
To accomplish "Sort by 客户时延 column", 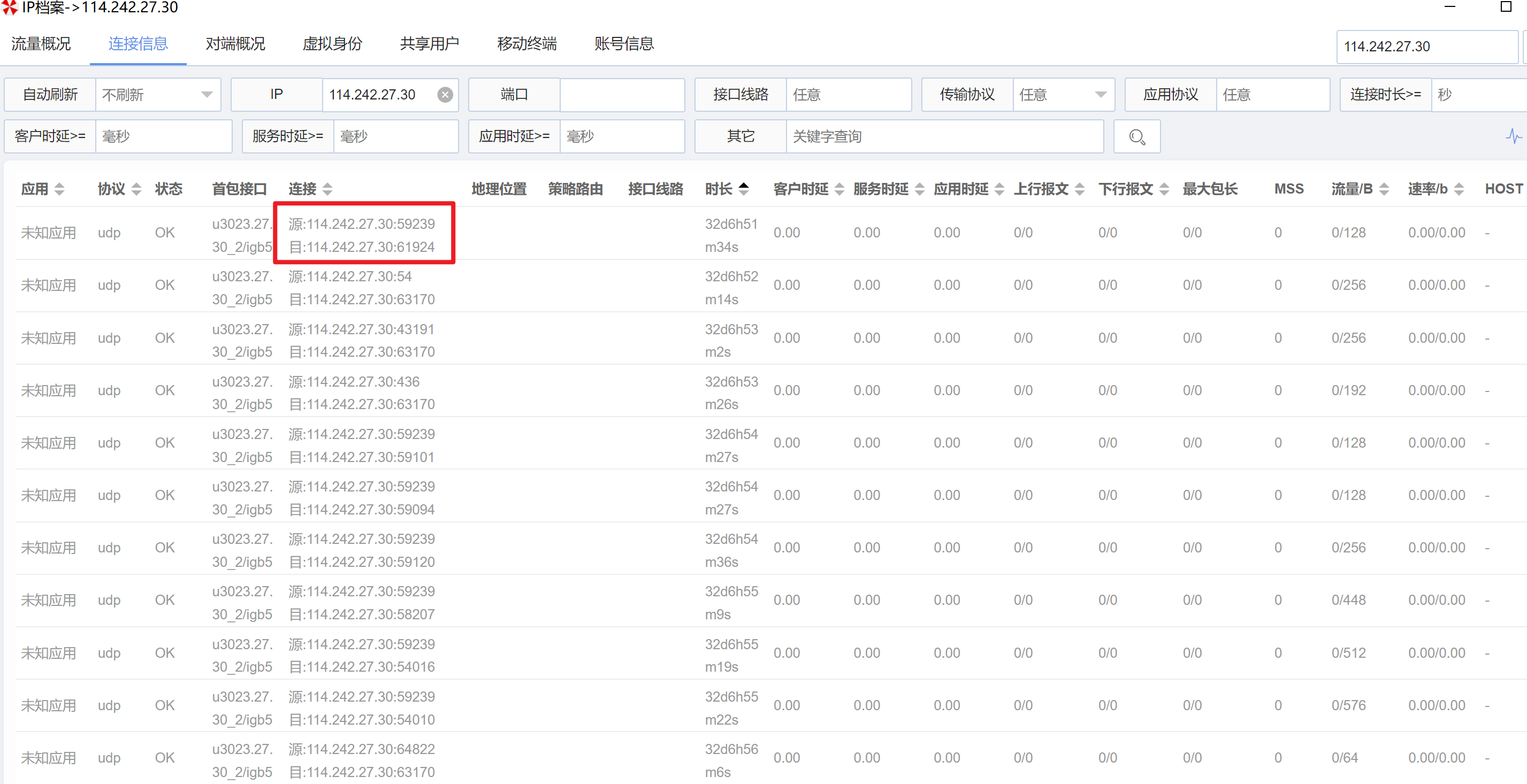I will 839,189.
